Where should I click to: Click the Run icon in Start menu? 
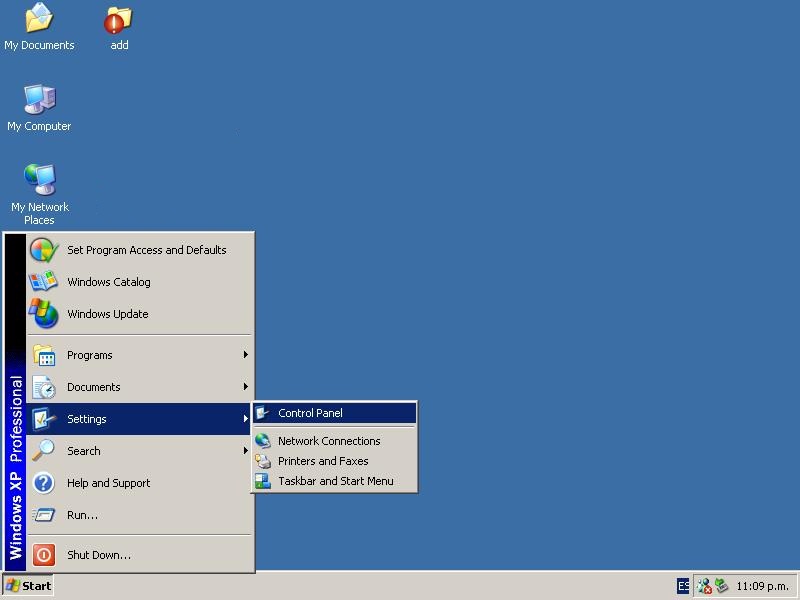44,515
